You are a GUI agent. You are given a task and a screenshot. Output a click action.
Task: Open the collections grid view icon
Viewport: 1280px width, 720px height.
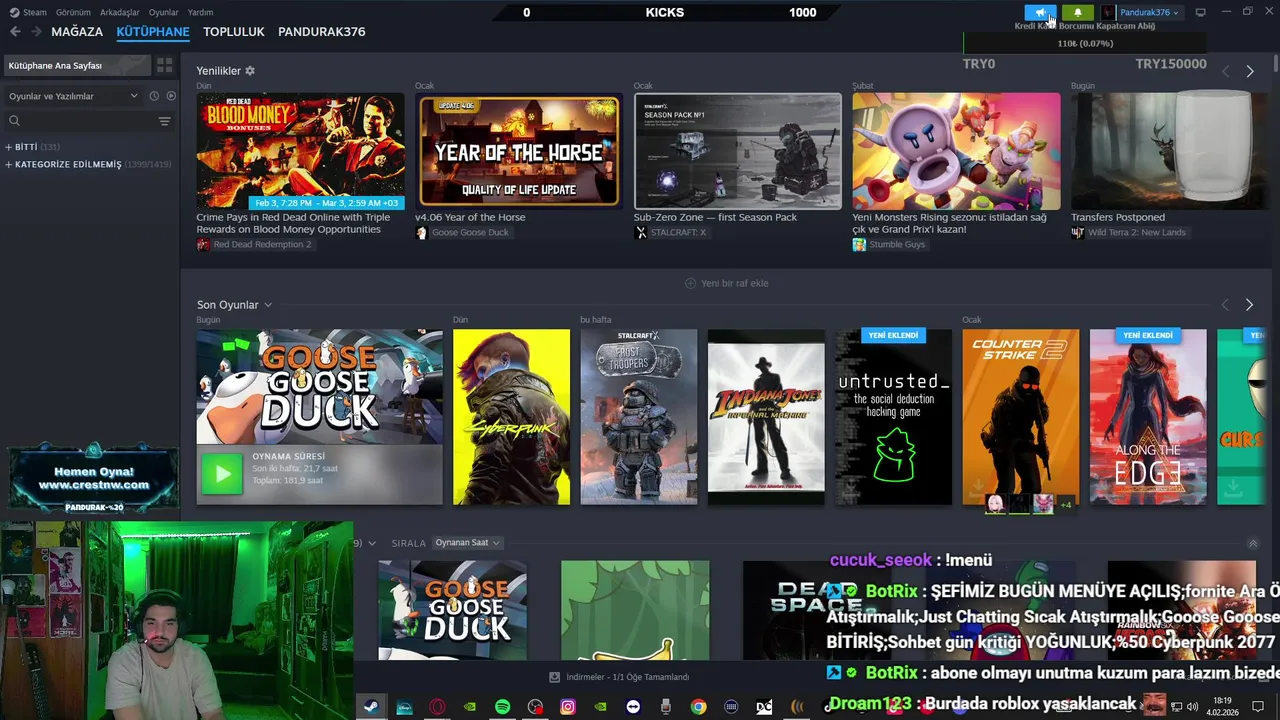tap(165, 65)
